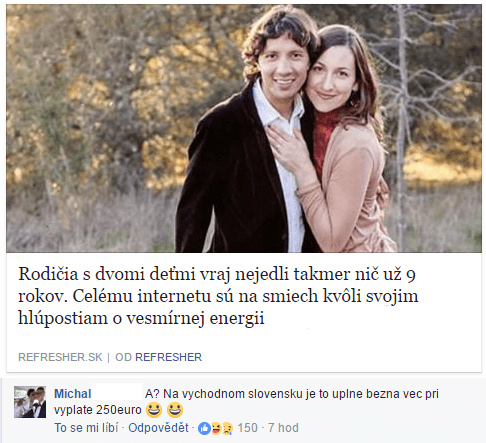
Task: Click the headline's last line 'hlúpostiam o vesmírnej energii'
Action: (x=141, y=318)
